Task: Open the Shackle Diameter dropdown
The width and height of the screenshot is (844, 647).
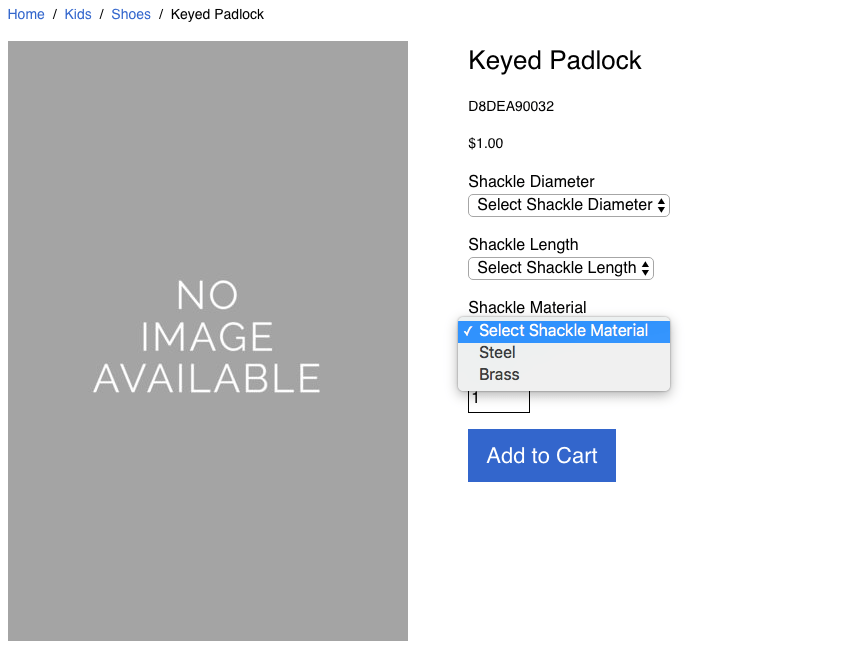Action: pos(568,205)
